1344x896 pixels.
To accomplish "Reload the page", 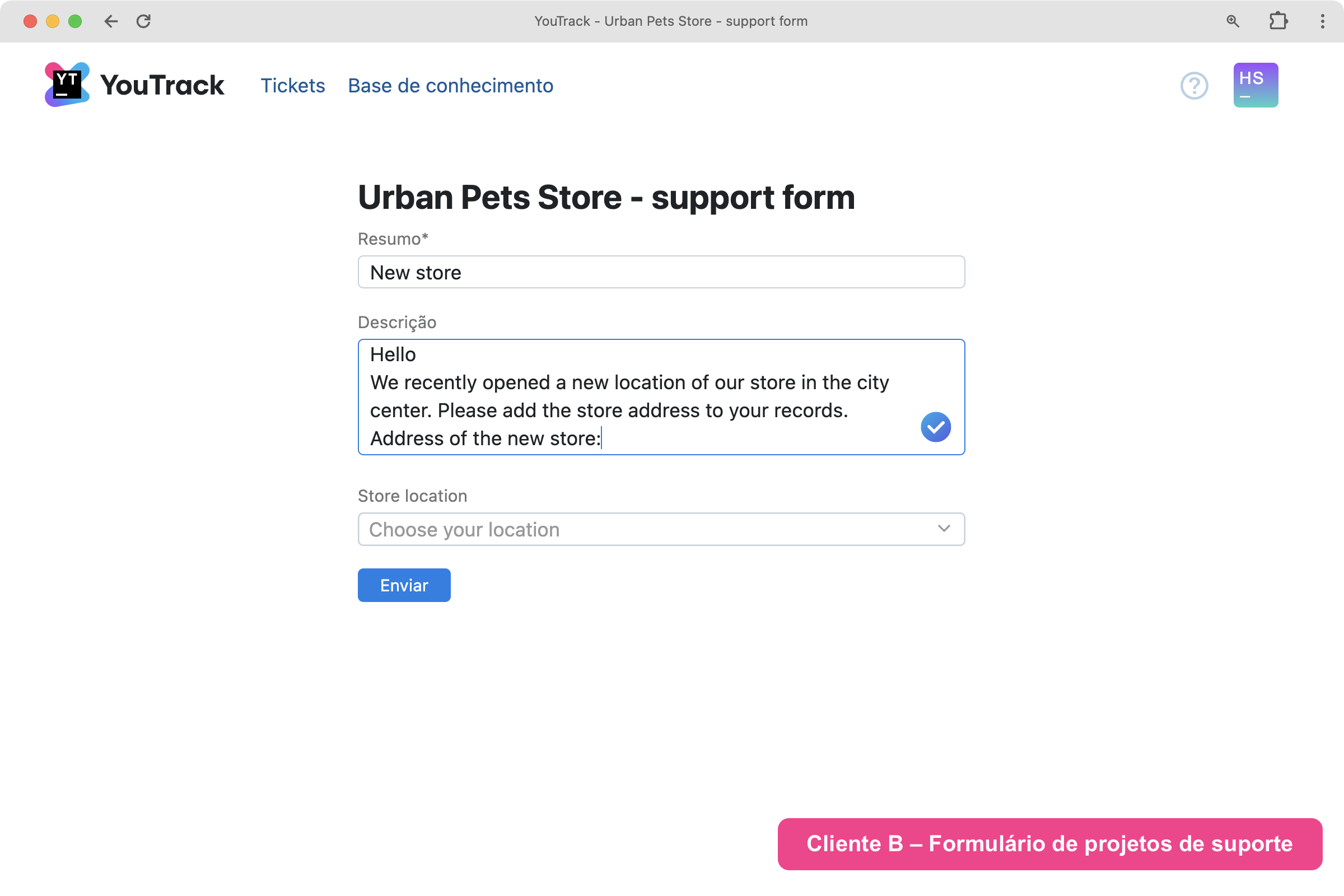I will [144, 21].
